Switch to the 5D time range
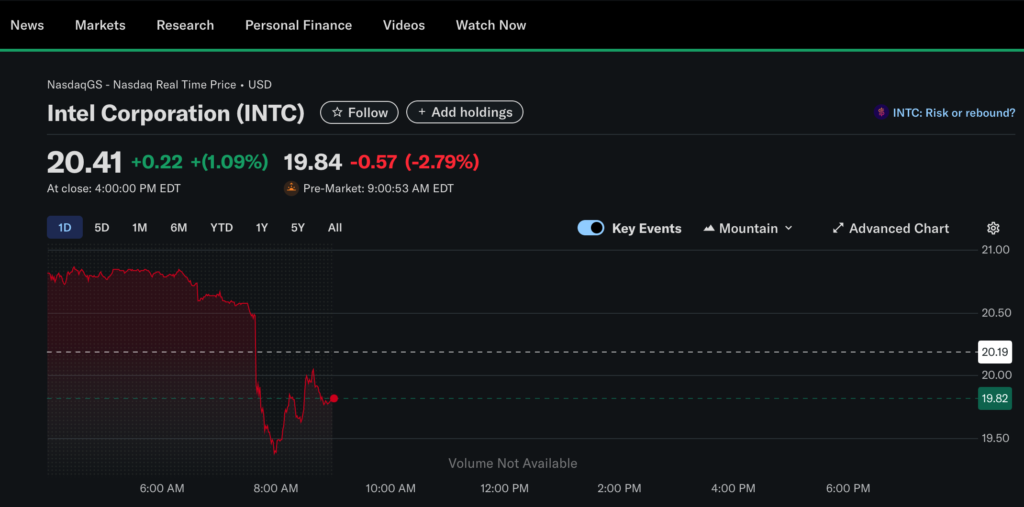The height and width of the screenshot is (507, 1024). pos(102,228)
